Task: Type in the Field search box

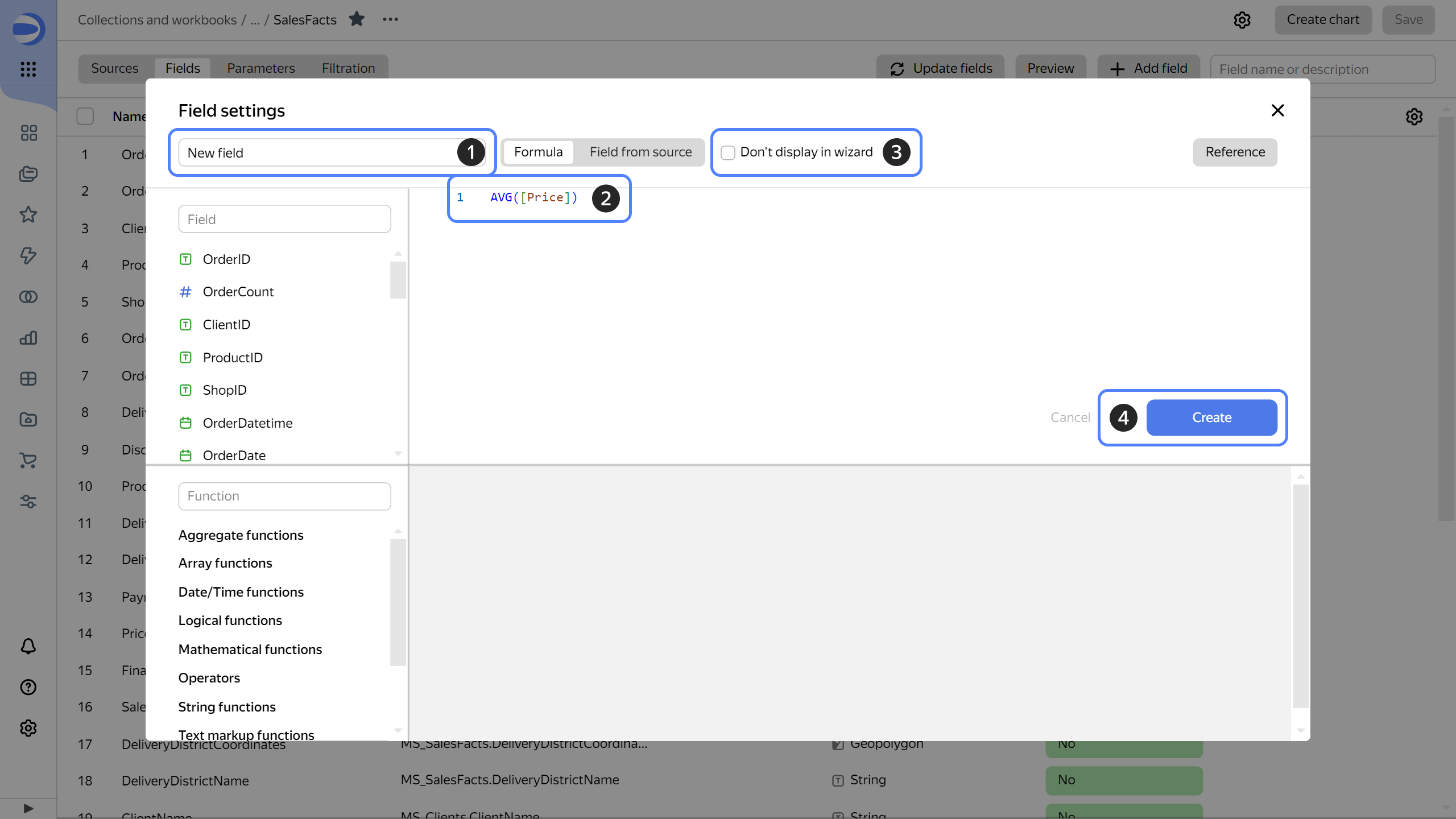Action: point(284,219)
